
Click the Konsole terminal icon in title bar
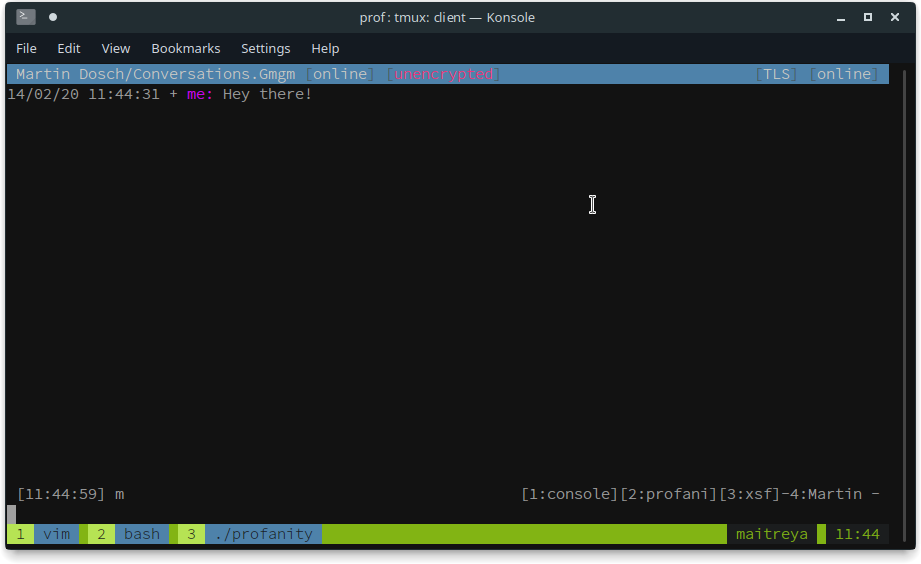click(26, 17)
